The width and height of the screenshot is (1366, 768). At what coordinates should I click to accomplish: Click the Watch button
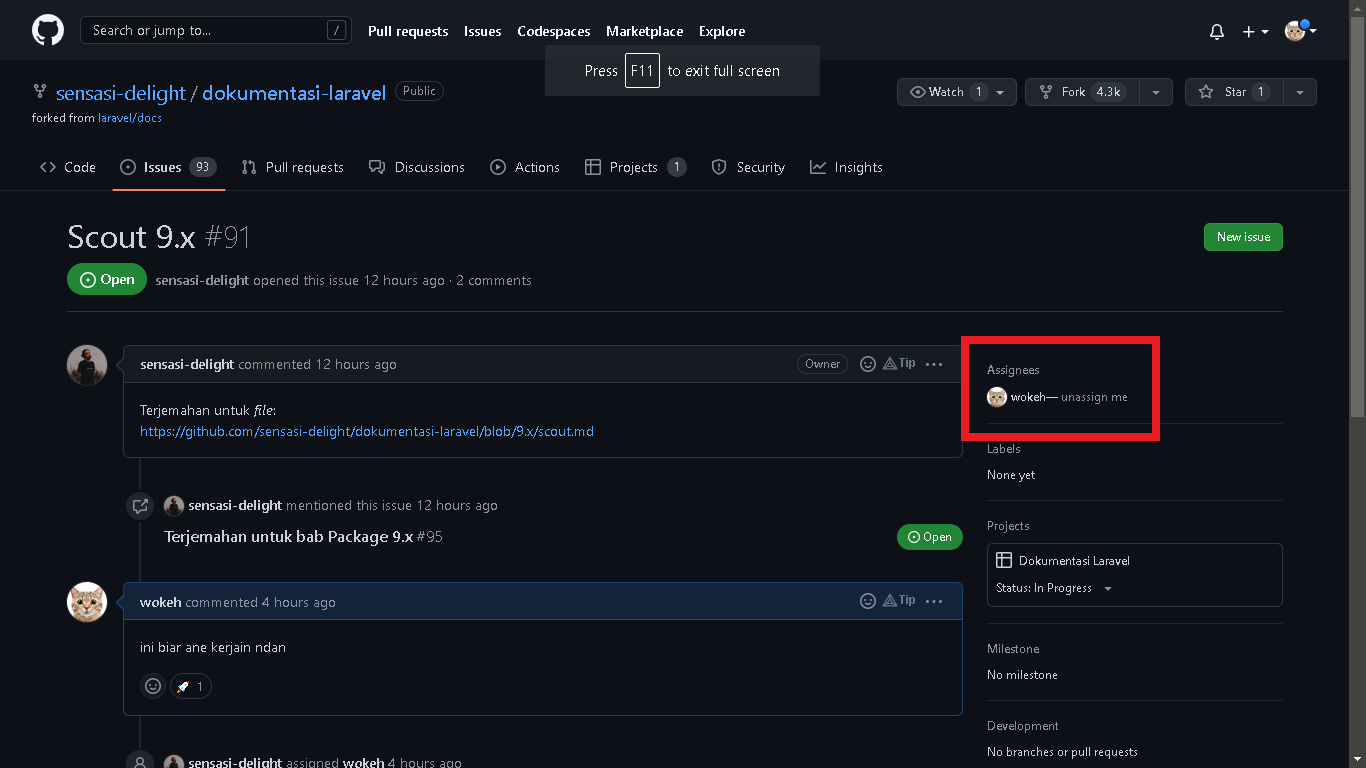pyautogui.click(x=948, y=92)
